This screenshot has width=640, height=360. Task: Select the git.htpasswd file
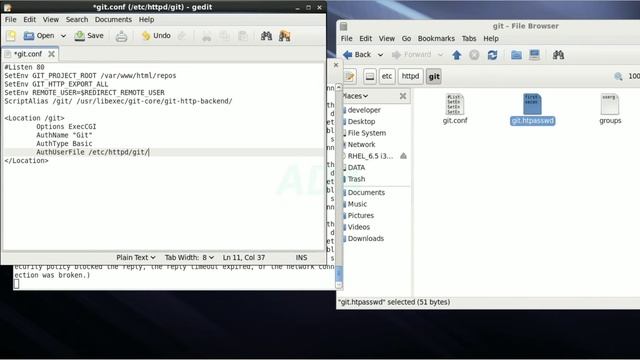coord(532,109)
